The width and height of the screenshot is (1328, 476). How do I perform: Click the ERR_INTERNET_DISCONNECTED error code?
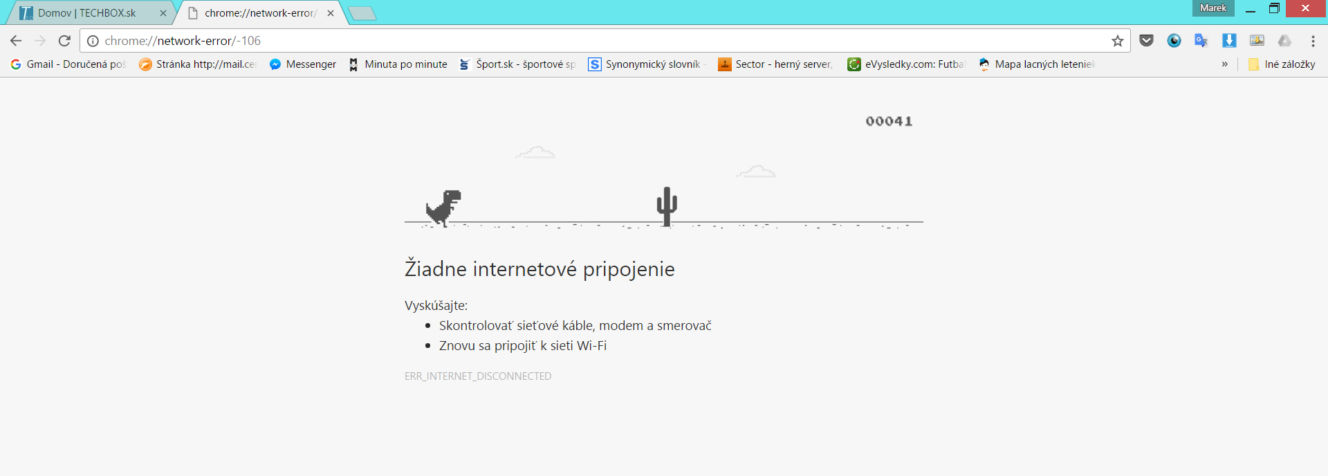point(478,376)
